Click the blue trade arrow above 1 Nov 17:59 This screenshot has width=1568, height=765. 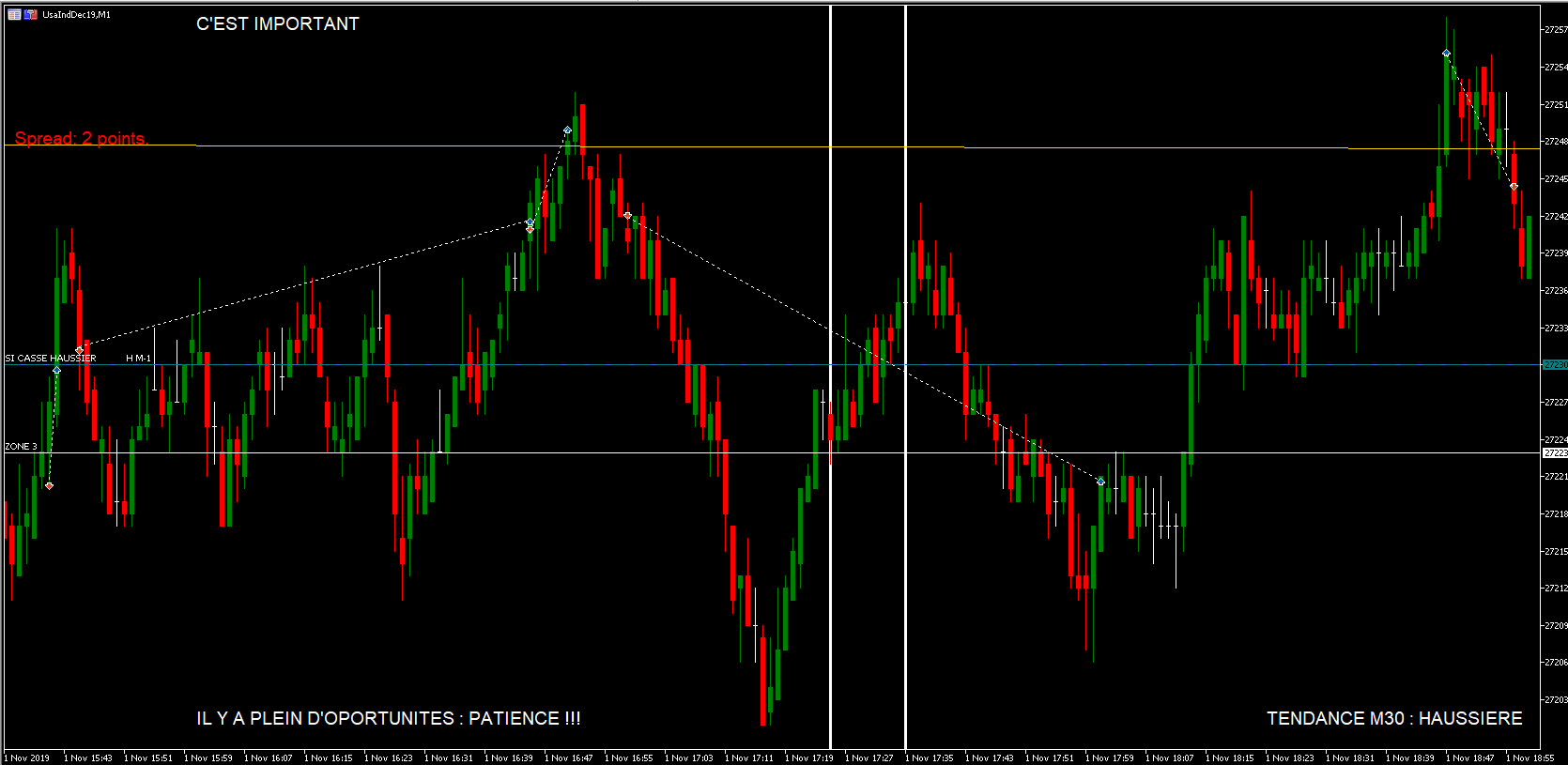1101,482
